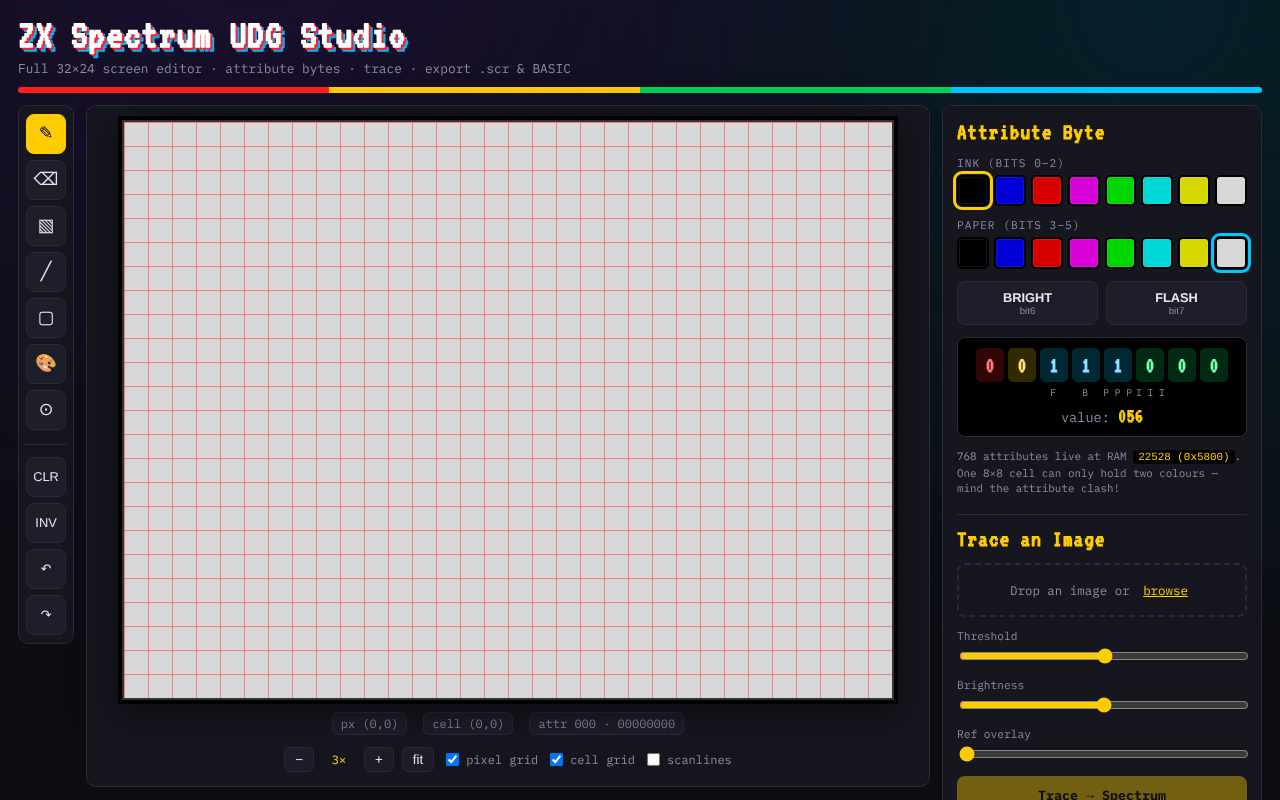Enable the scanlines checkbox
Screen dimensions: 1280x800
654,760
